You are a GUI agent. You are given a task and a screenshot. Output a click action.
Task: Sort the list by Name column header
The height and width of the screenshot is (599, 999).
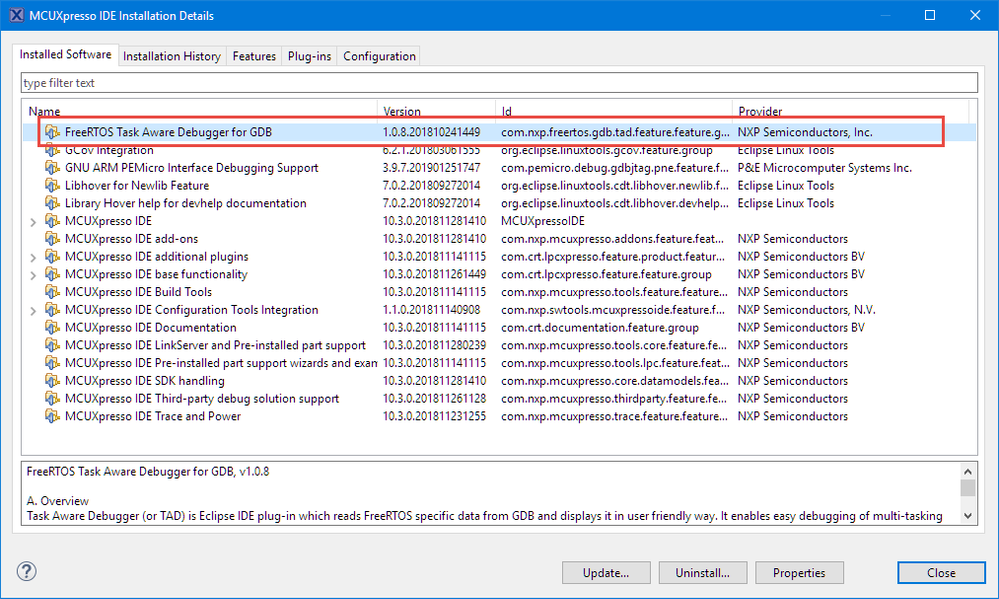coord(200,111)
